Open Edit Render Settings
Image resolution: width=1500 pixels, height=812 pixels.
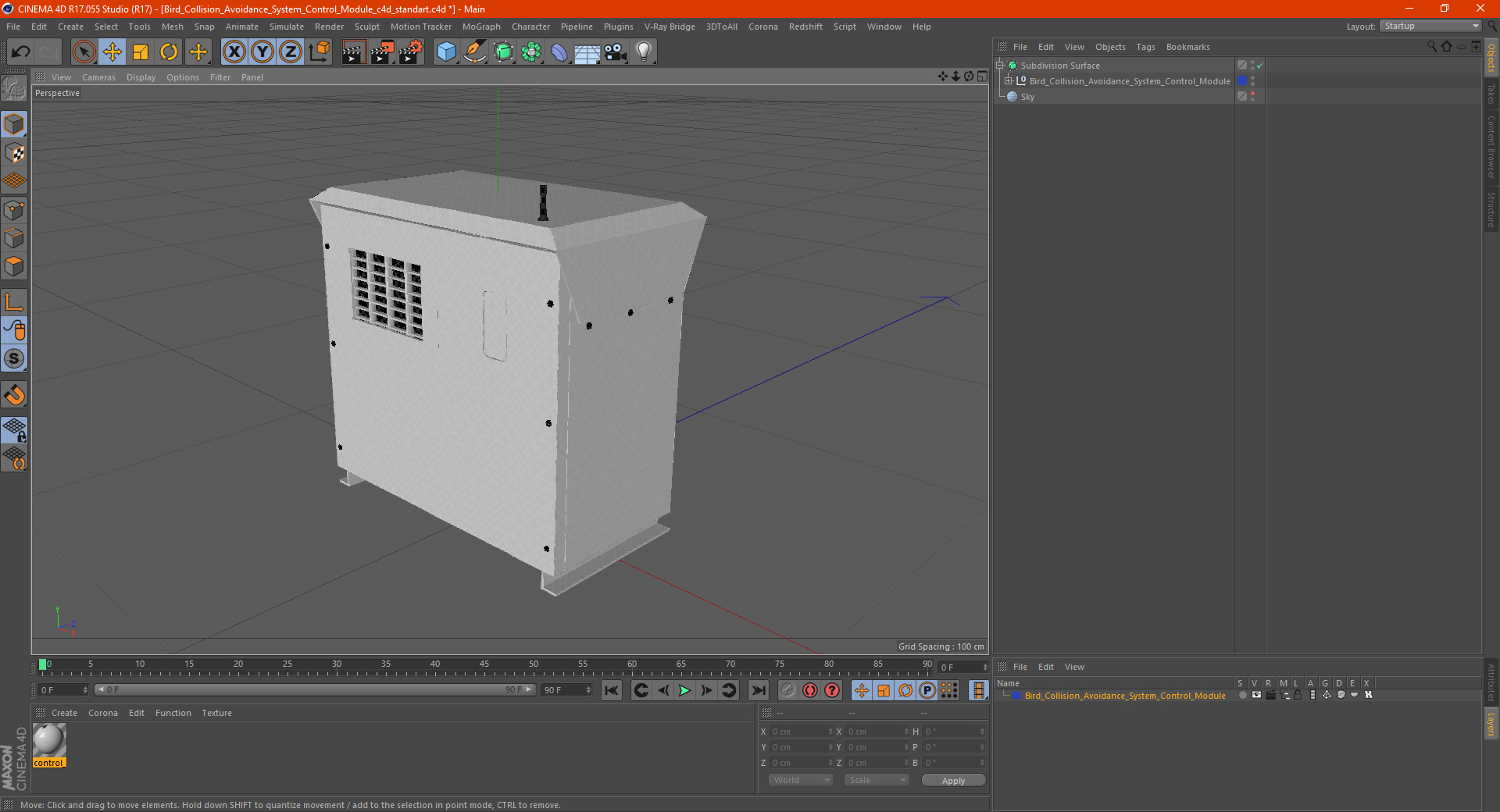pos(411,52)
